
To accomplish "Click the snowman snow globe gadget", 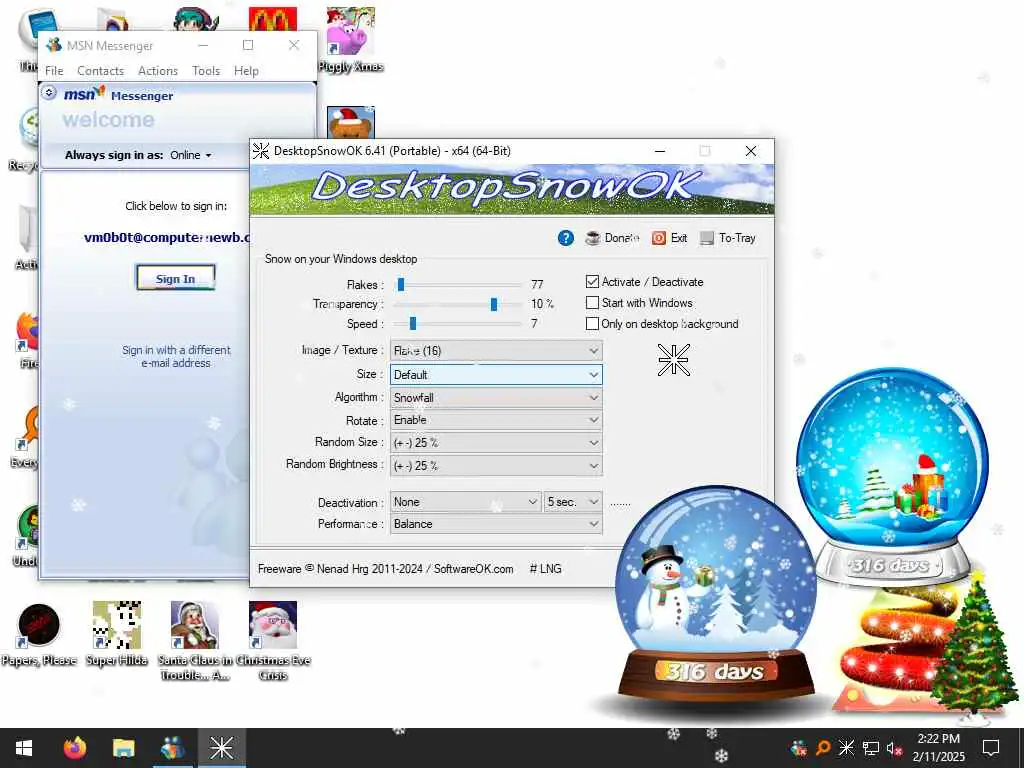I will (x=716, y=594).
